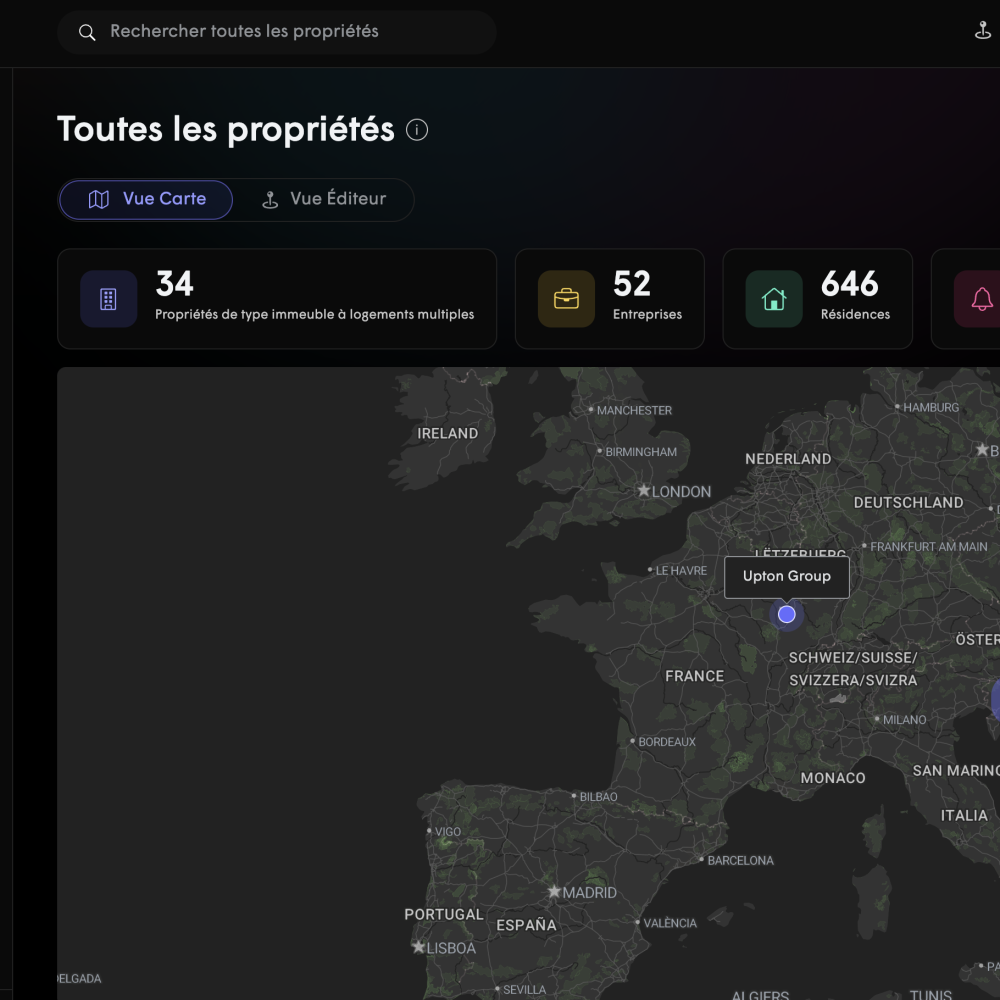Click the multi-unit building icon
1000x1000 pixels.
108,299
